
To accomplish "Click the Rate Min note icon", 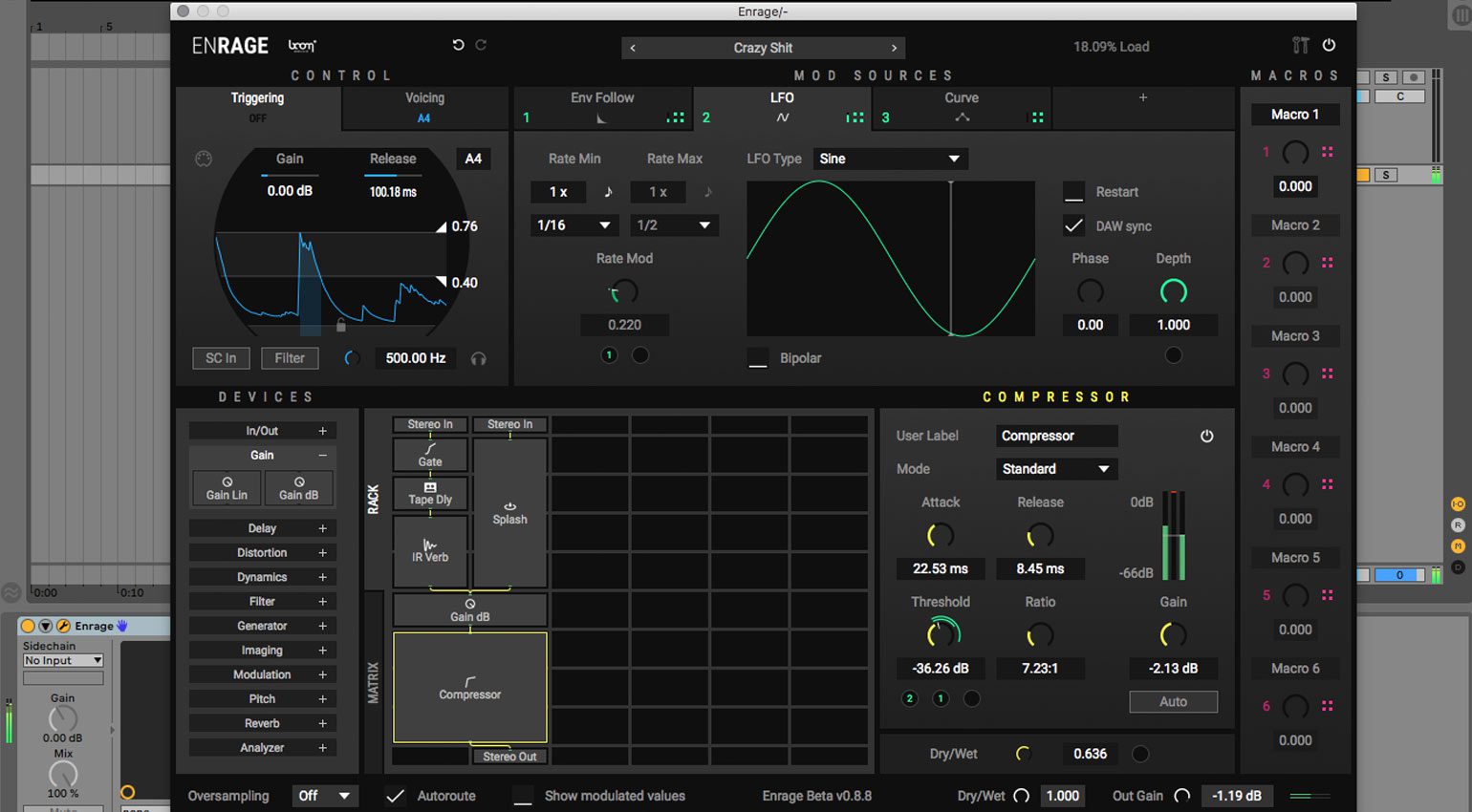I will coord(608,192).
